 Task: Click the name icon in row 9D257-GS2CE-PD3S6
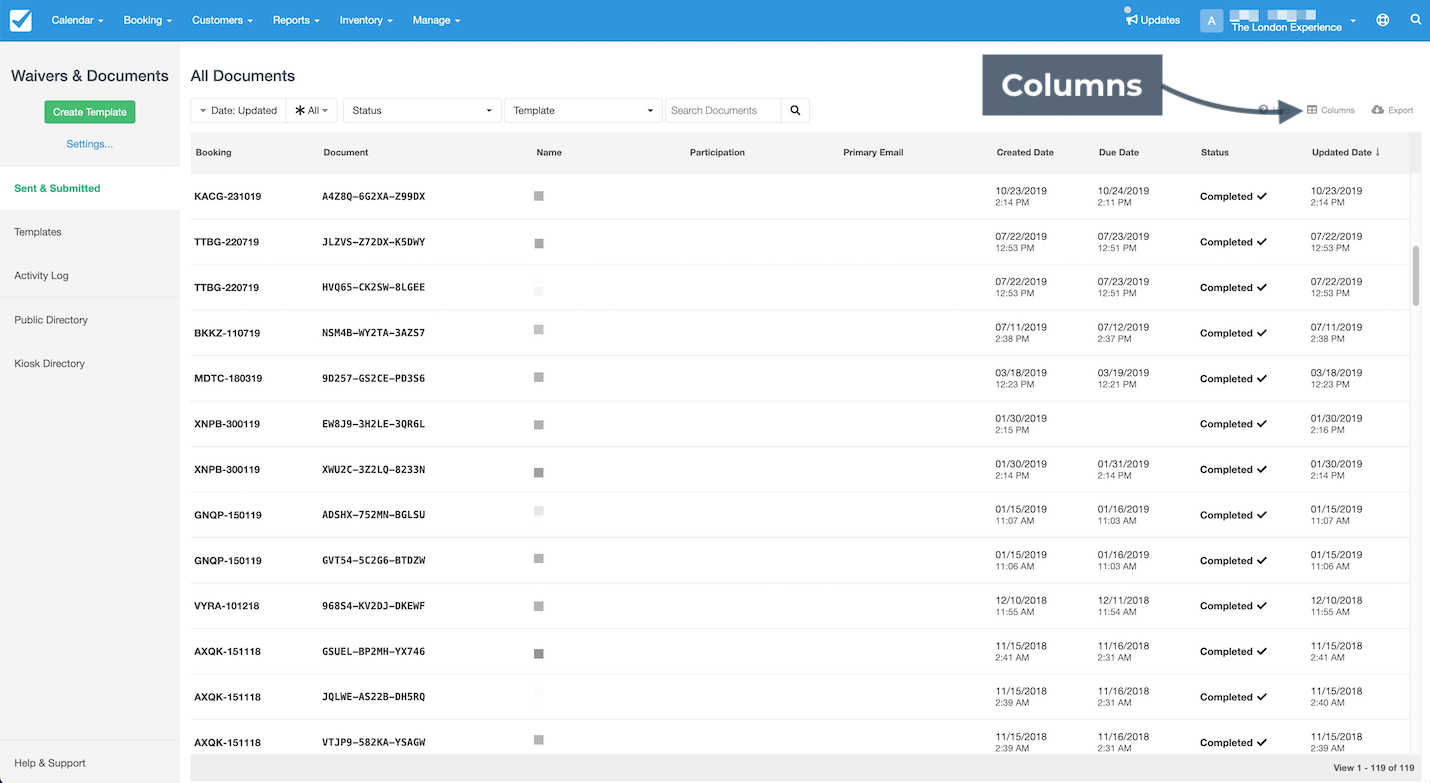tap(539, 377)
